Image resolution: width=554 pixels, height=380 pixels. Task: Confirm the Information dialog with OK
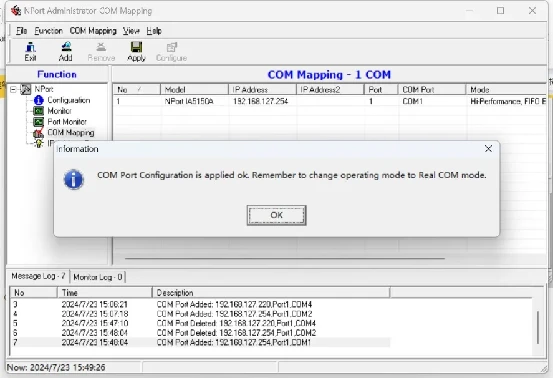click(277, 215)
